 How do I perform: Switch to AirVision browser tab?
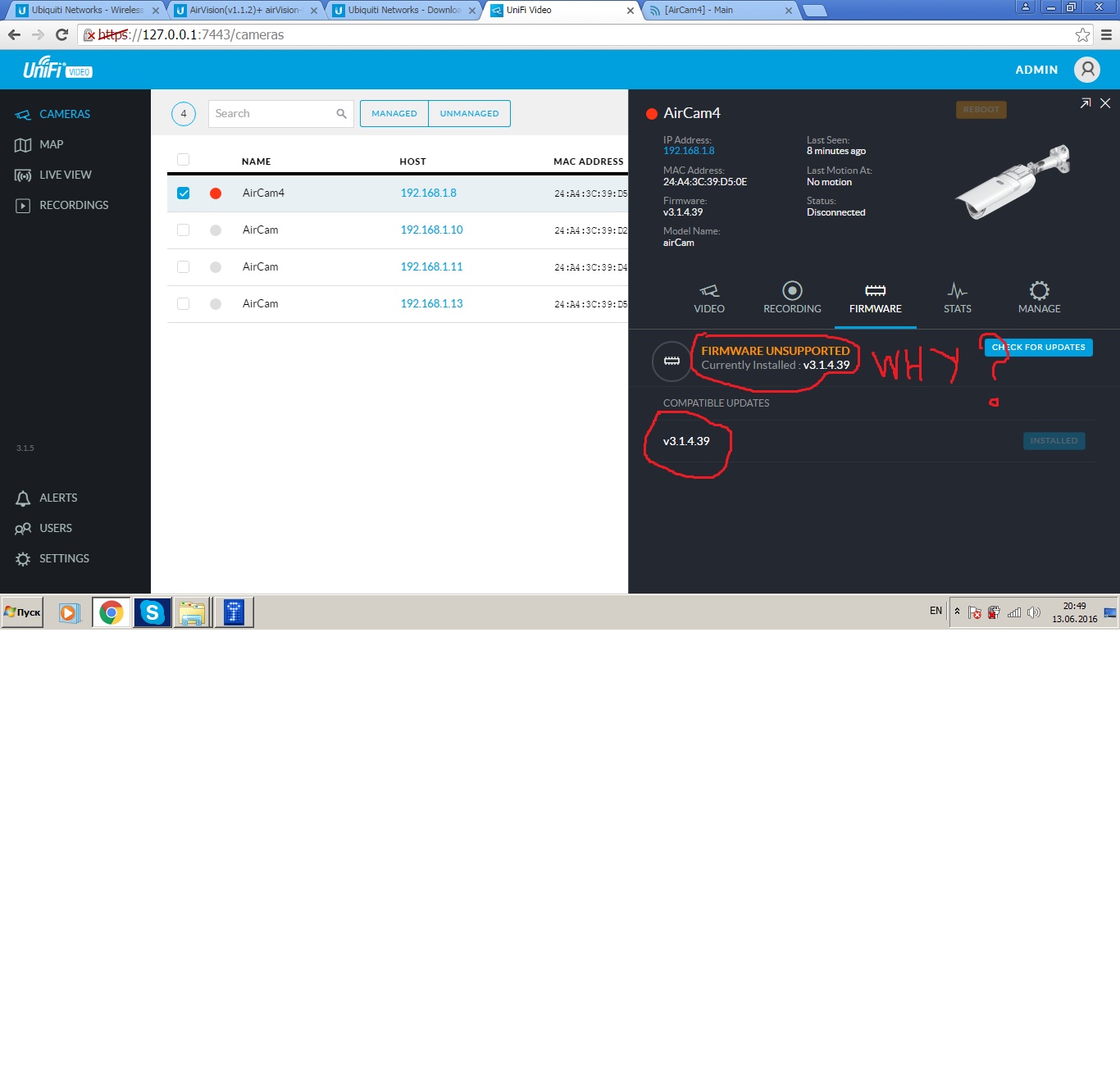coord(244,10)
